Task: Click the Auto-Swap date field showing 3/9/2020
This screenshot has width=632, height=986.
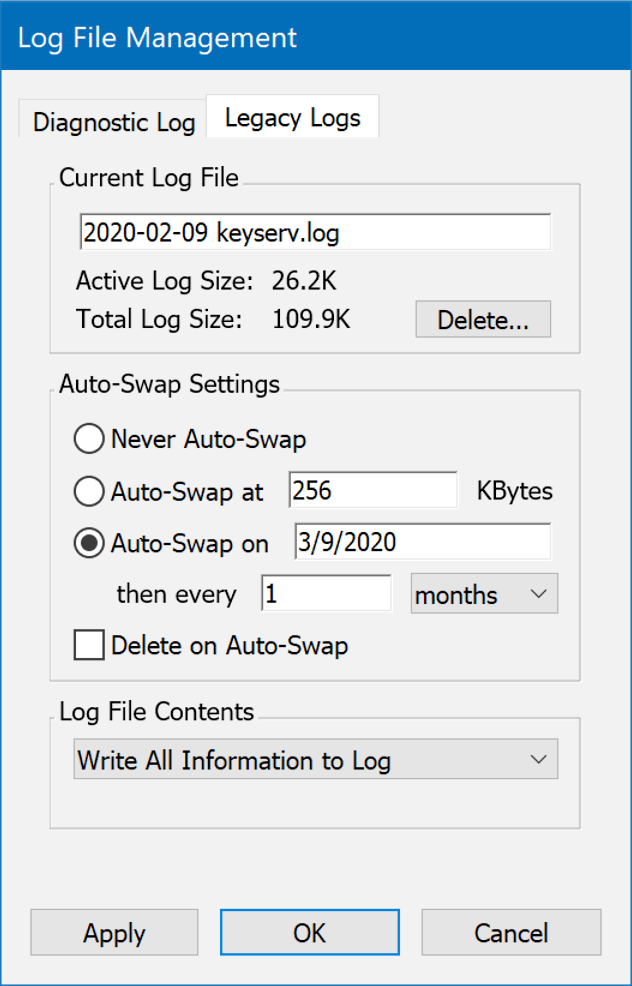Action: click(x=422, y=542)
